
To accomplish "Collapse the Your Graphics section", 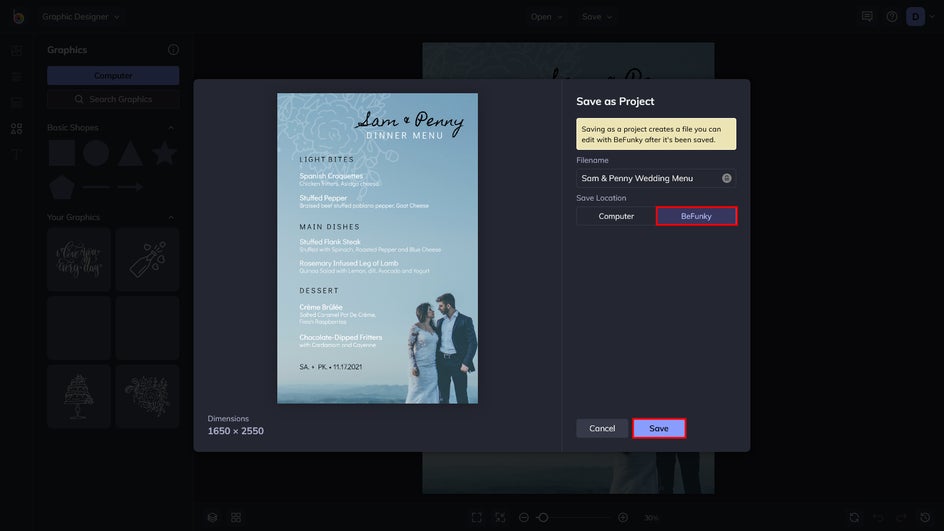I will 171,217.
